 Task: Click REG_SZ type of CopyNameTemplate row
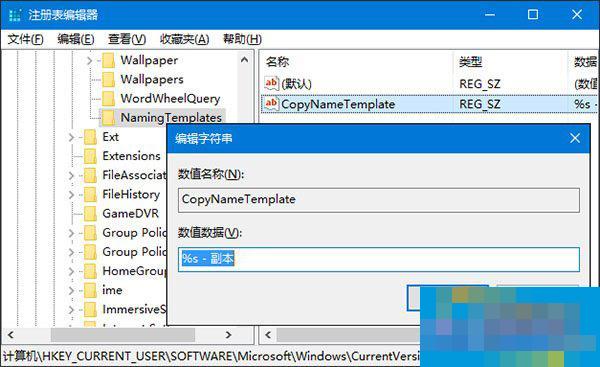point(479,104)
